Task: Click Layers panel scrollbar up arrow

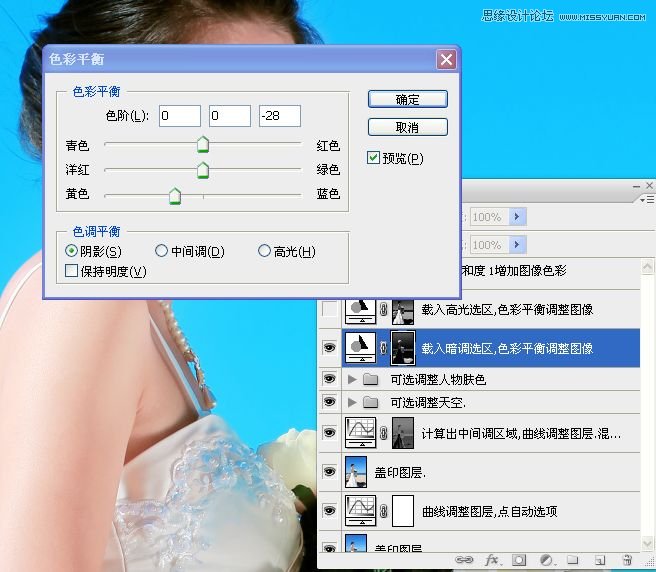Action: (x=647, y=267)
